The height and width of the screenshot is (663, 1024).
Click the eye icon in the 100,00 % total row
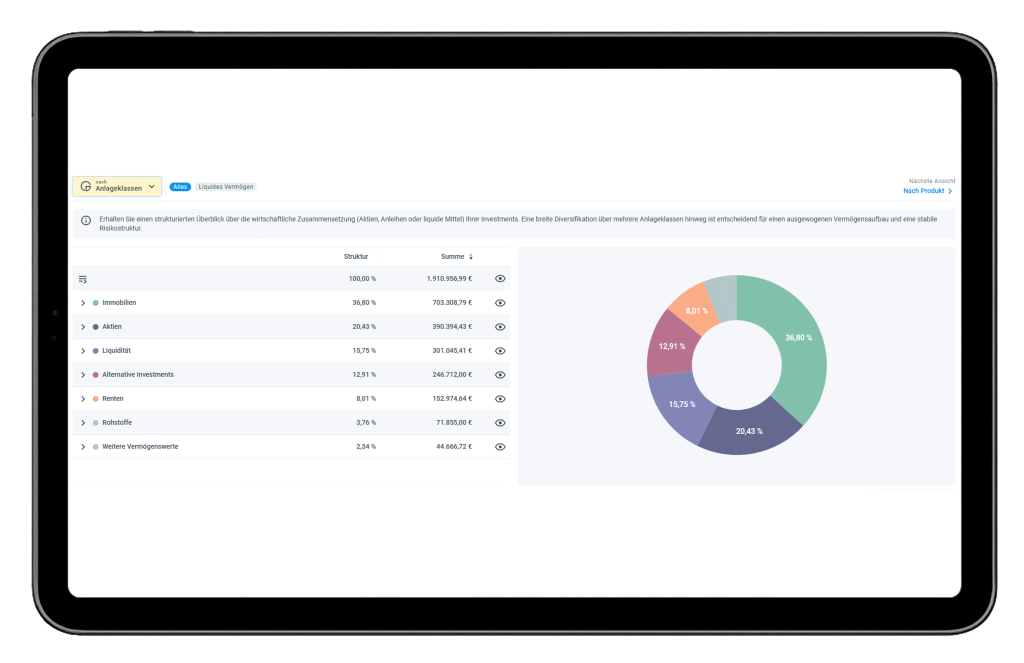pos(500,279)
